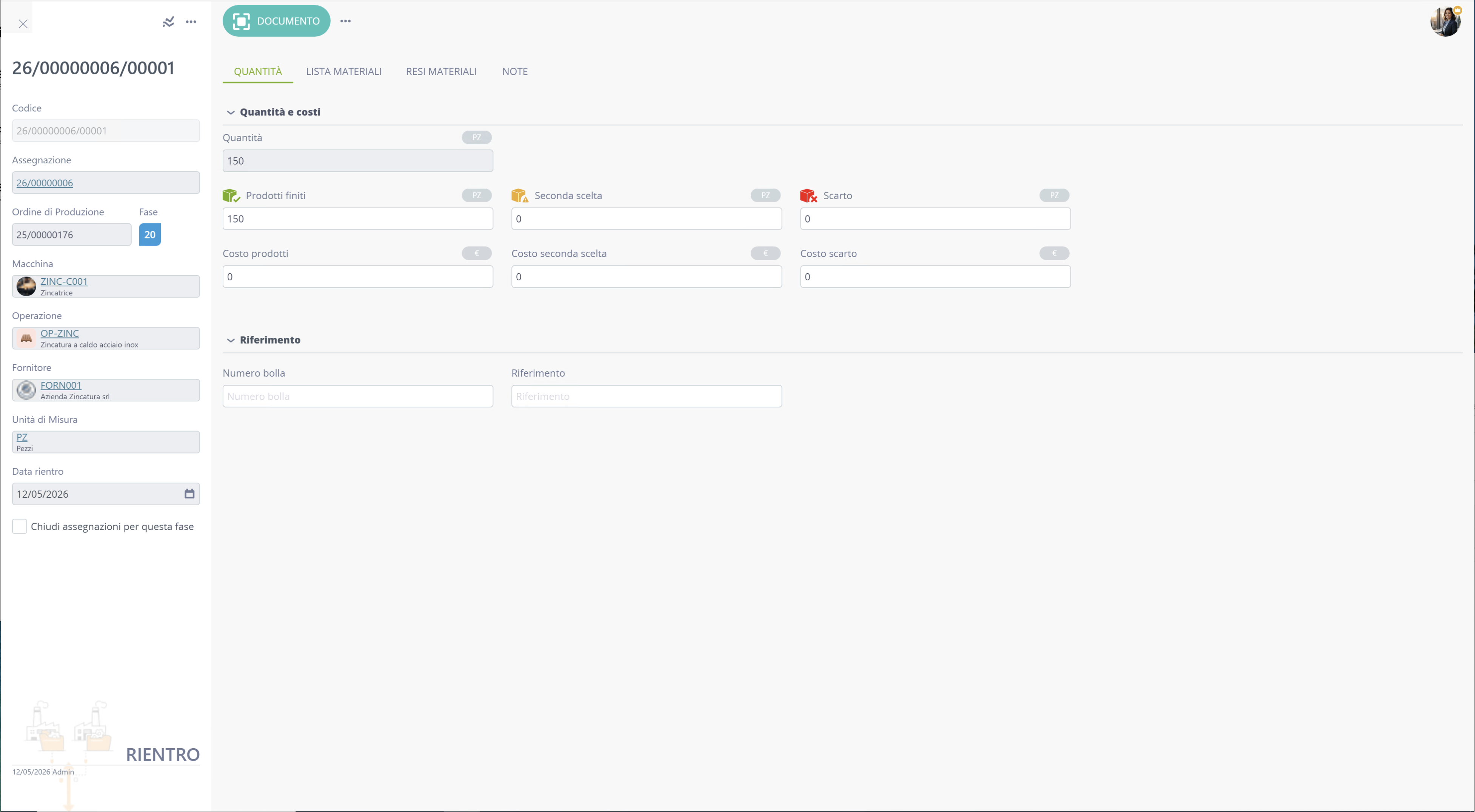Close the side panel with X
The width and height of the screenshot is (1475, 812).
click(23, 23)
